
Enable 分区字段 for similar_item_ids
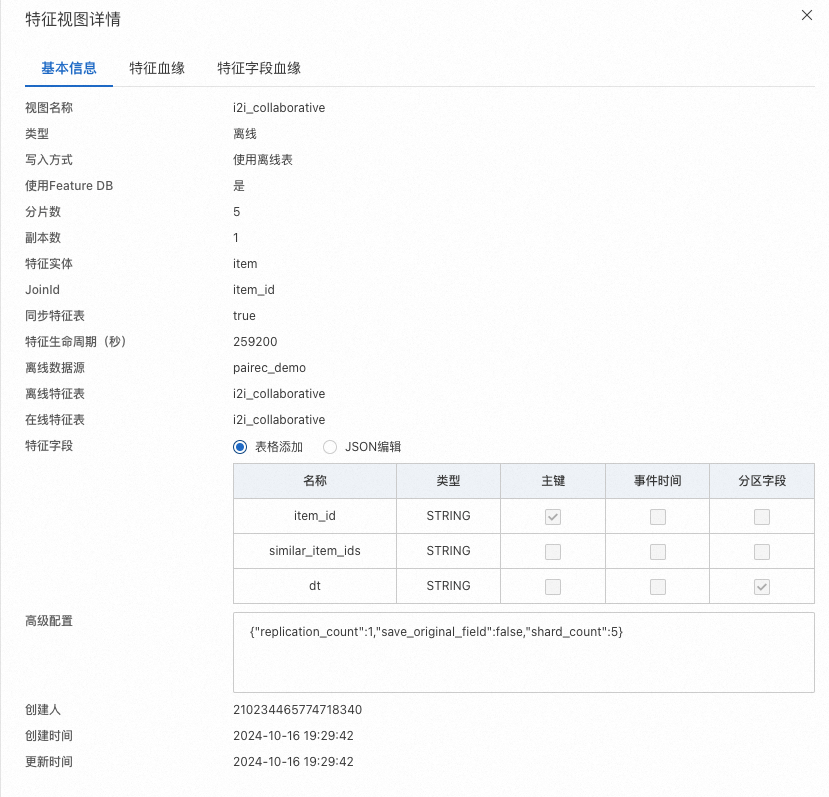click(x=761, y=551)
